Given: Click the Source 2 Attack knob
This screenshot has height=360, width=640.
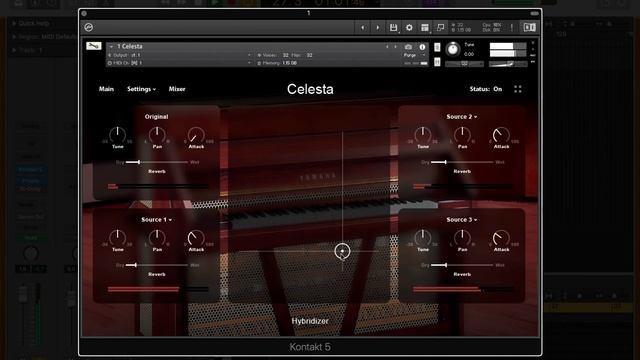Looking at the screenshot, I should point(501,135).
